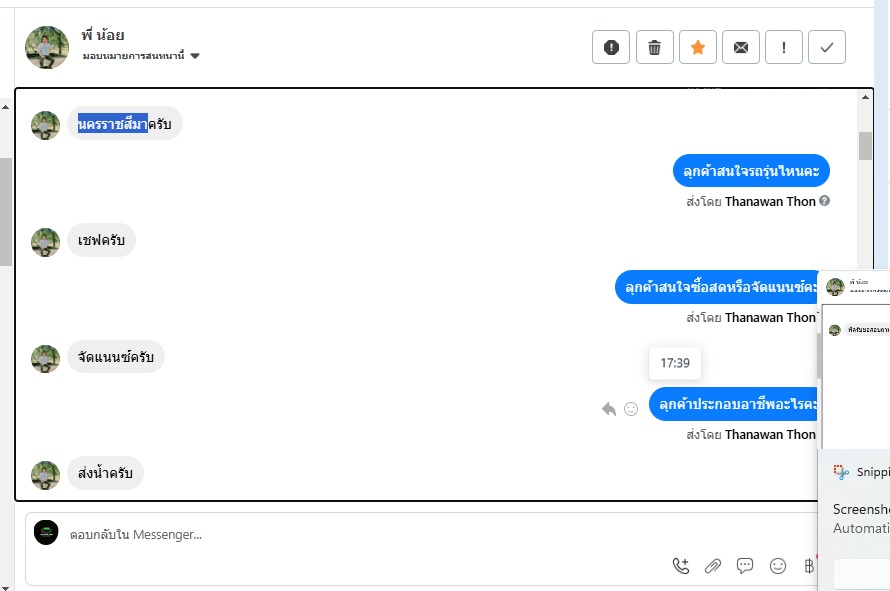Click the help icon beside Thanawan Thon
This screenshot has height=591, width=890.
click(x=824, y=201)
